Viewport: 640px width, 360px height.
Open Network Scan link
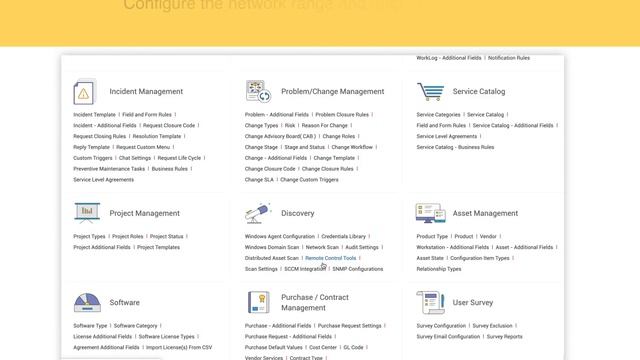(x=322, y=247)
